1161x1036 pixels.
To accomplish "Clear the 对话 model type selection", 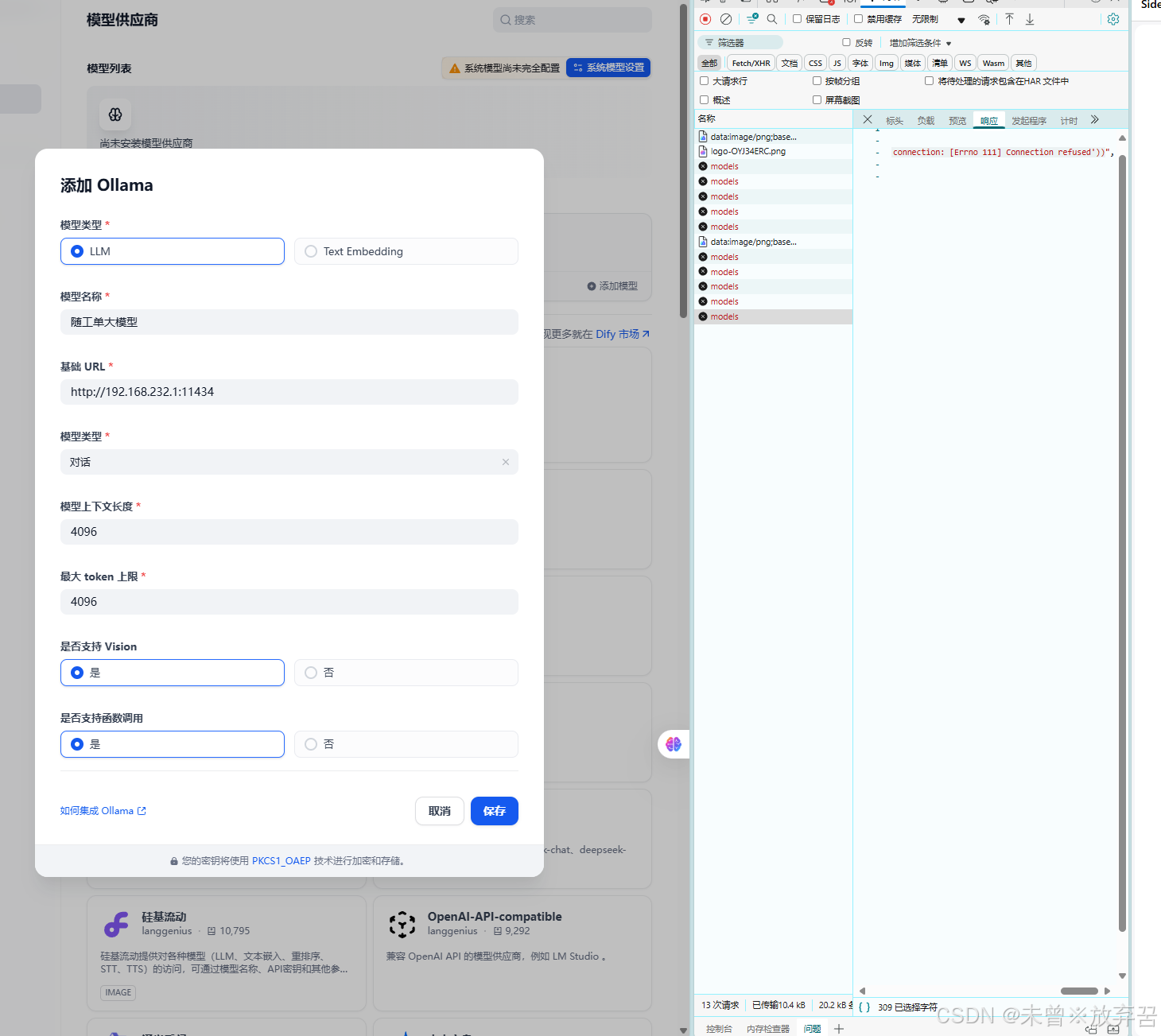I will tap(506, 462).
